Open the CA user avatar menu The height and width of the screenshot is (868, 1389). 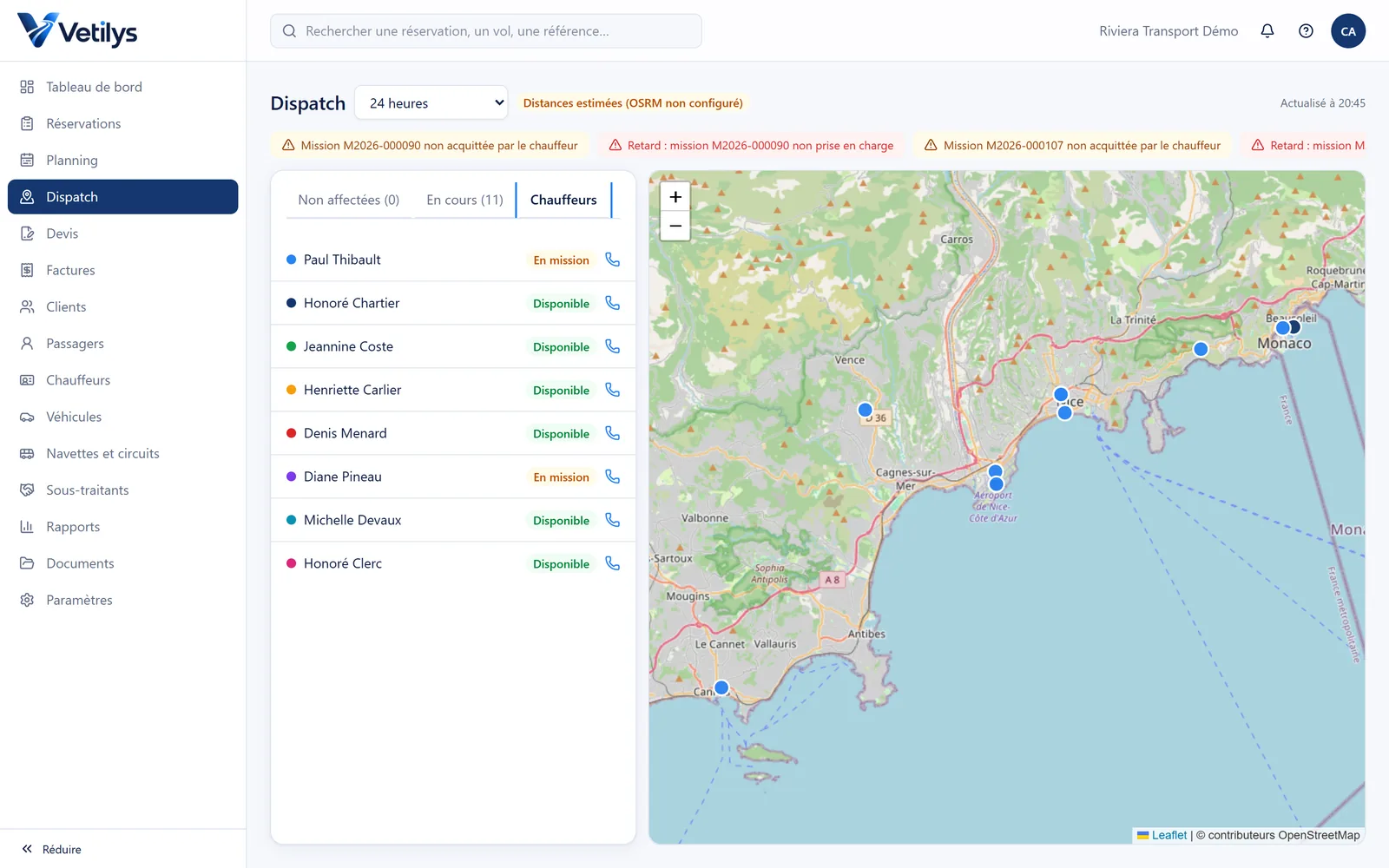click(1348, 31)
